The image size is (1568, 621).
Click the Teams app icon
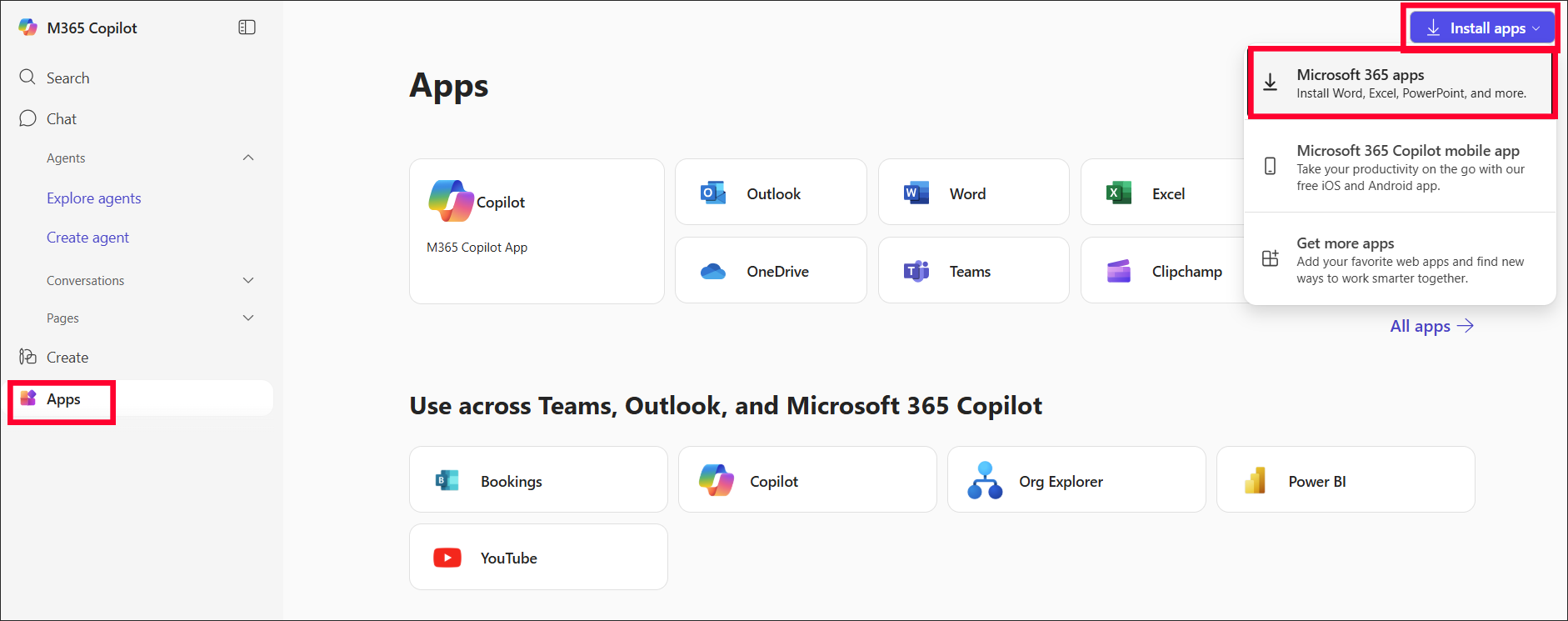(x=916, y=271)
